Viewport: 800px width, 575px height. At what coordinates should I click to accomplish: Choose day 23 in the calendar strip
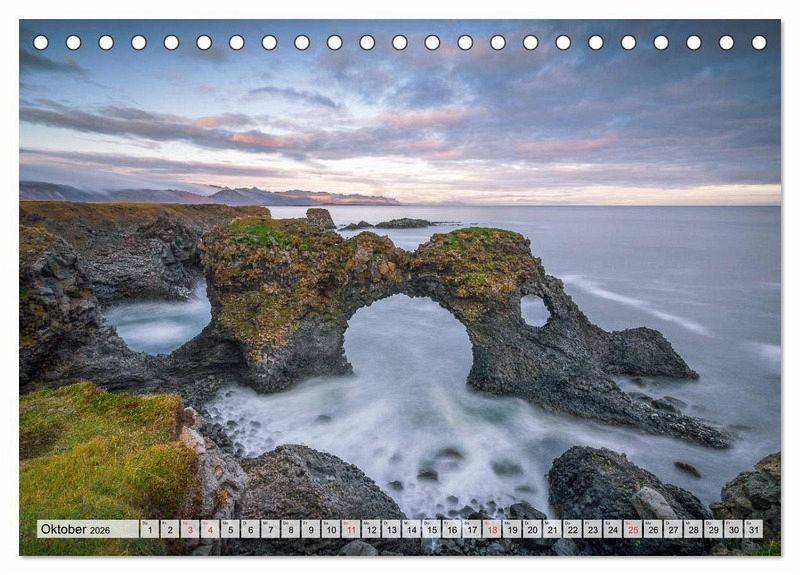point(592,530)
